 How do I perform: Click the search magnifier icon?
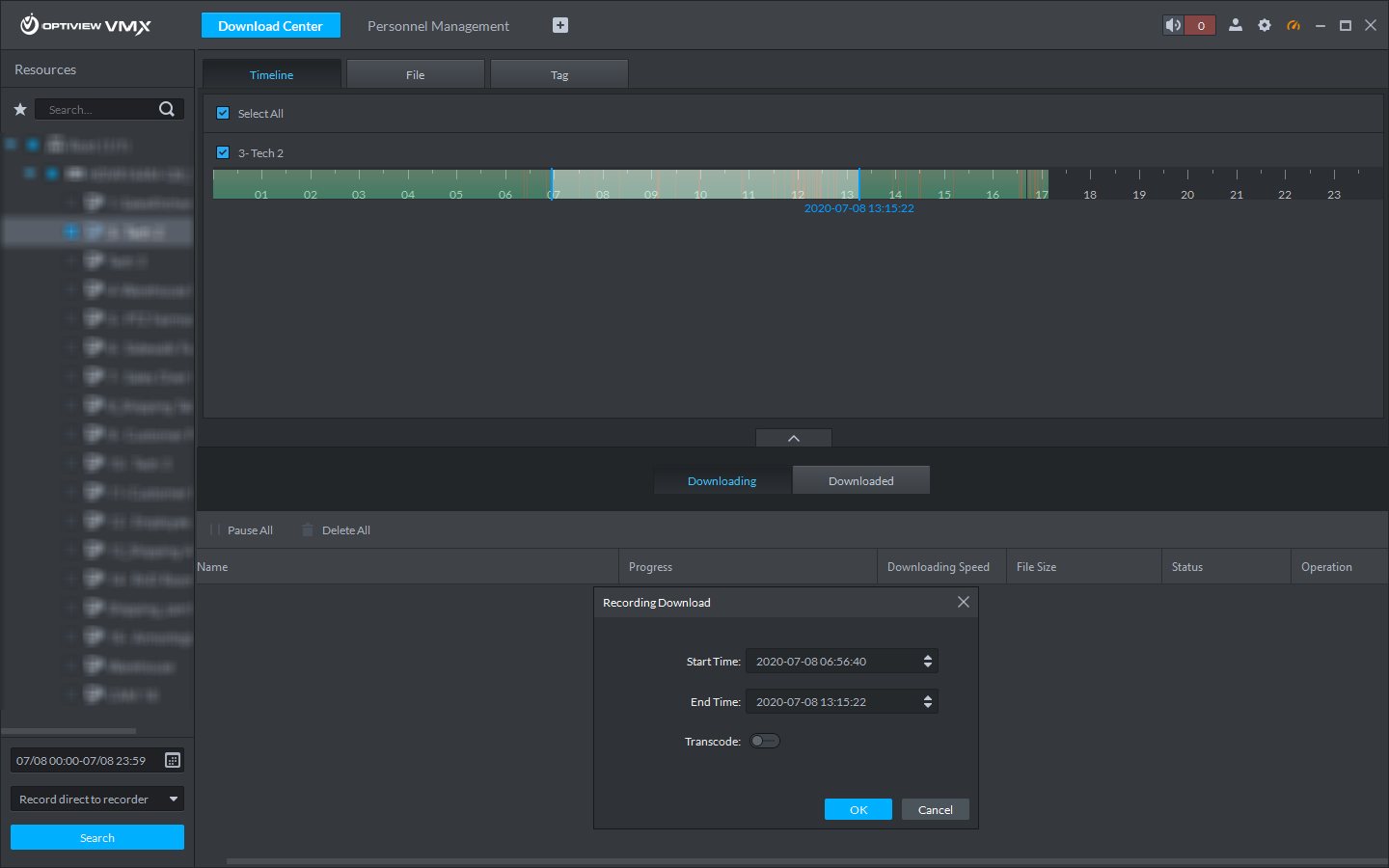coord(166,108)
